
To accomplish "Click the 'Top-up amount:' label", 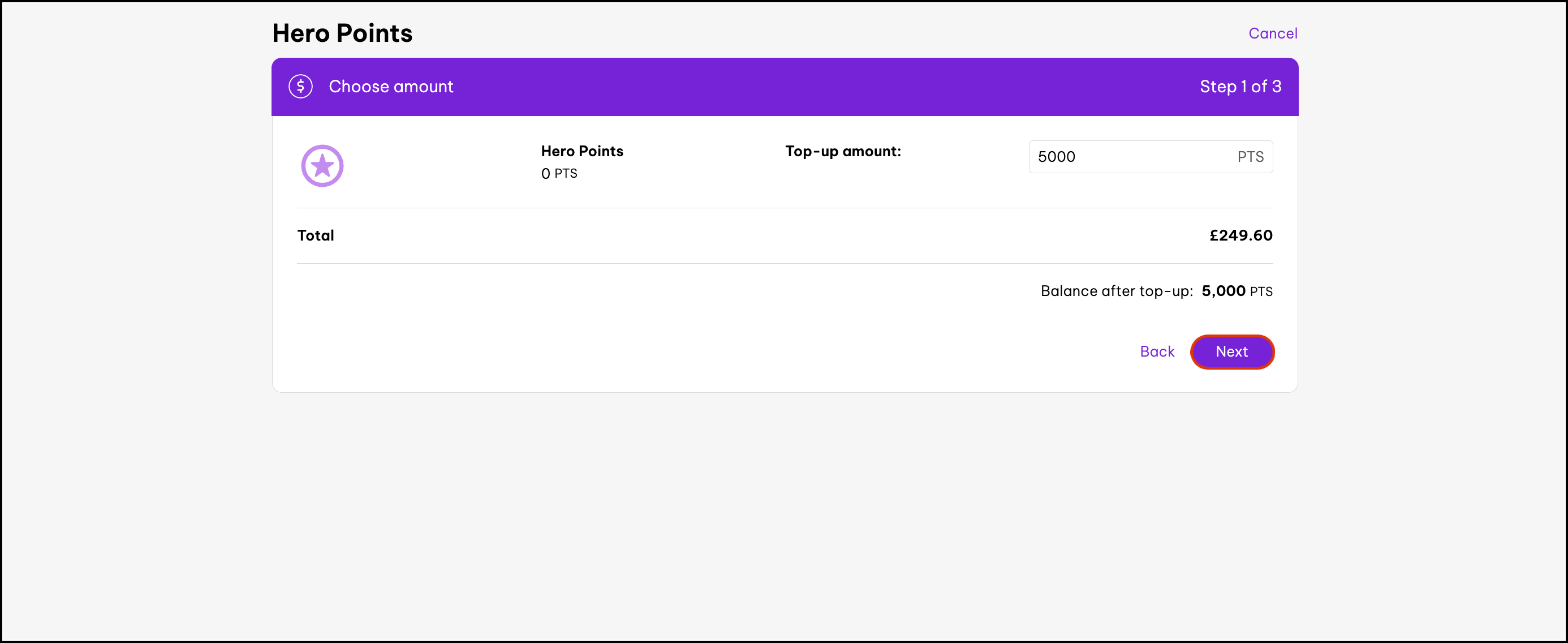I will tap(842, 151).
